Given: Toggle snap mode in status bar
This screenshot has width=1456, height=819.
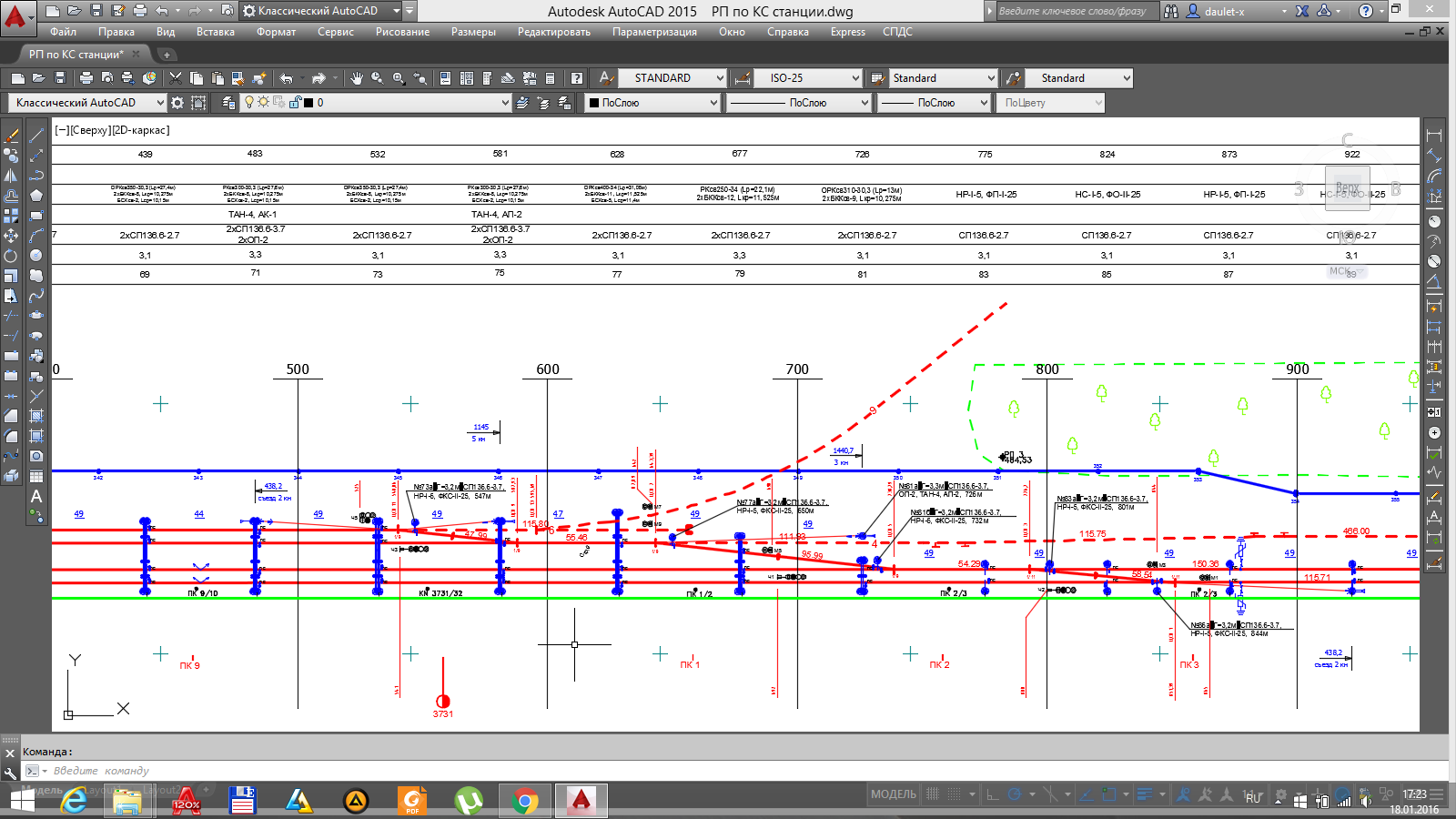Looking at the screenshot, I should (954, 794).
